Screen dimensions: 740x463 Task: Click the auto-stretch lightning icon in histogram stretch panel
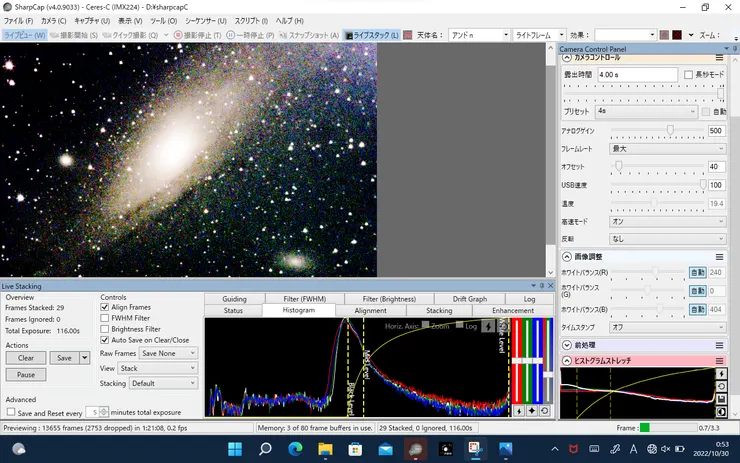point(721,374)
